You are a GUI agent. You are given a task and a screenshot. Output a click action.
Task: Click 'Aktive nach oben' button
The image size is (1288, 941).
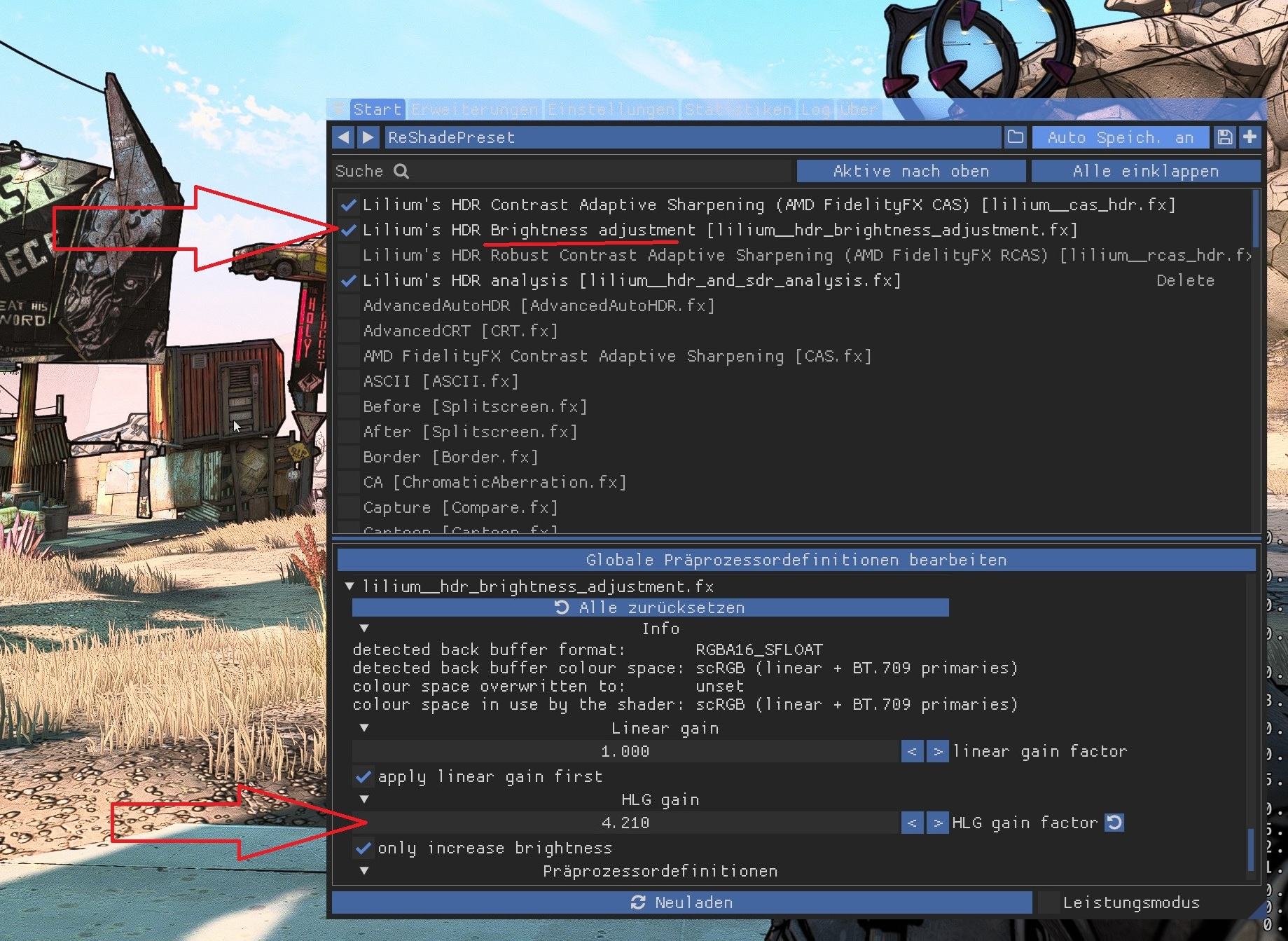pos(911,171)
